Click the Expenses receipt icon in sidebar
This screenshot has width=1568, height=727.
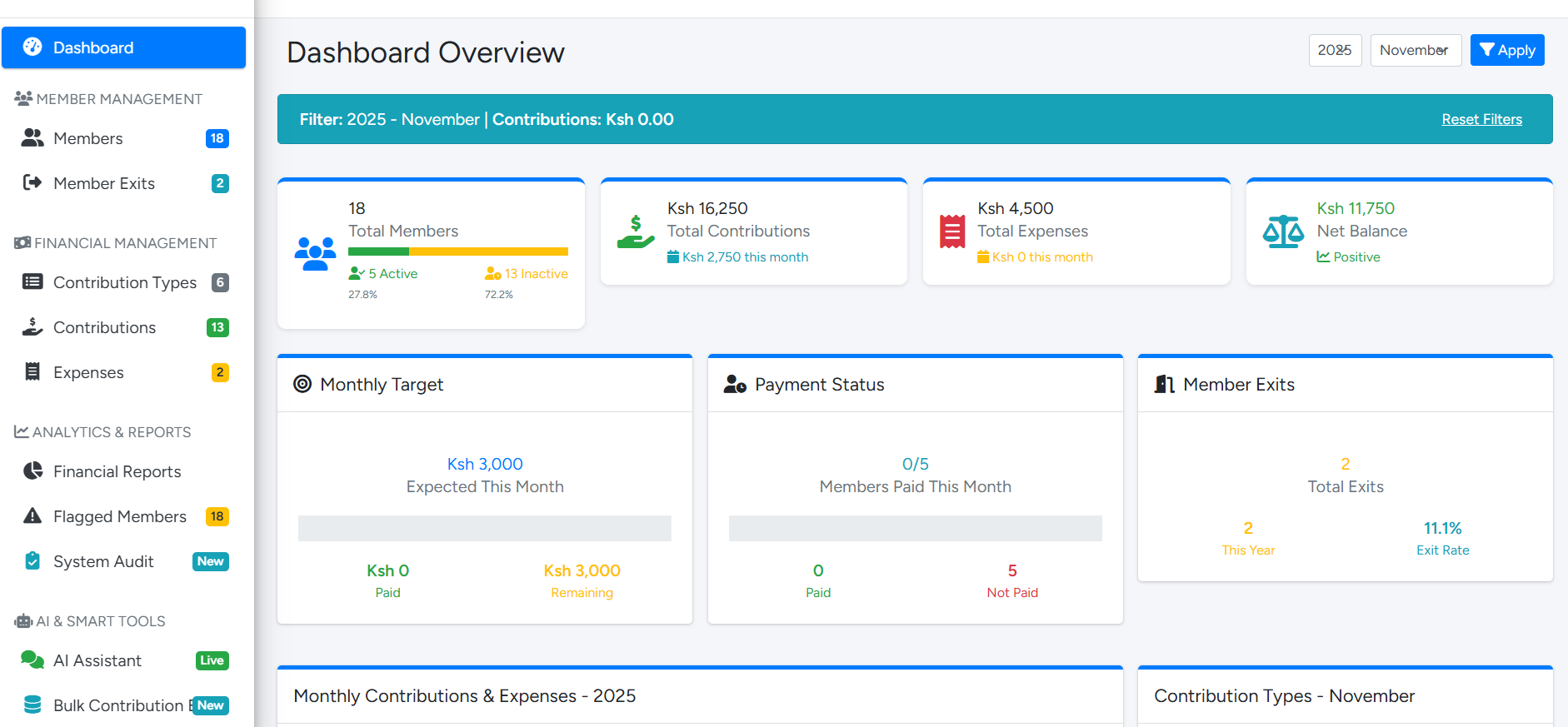tap(32, 372)
